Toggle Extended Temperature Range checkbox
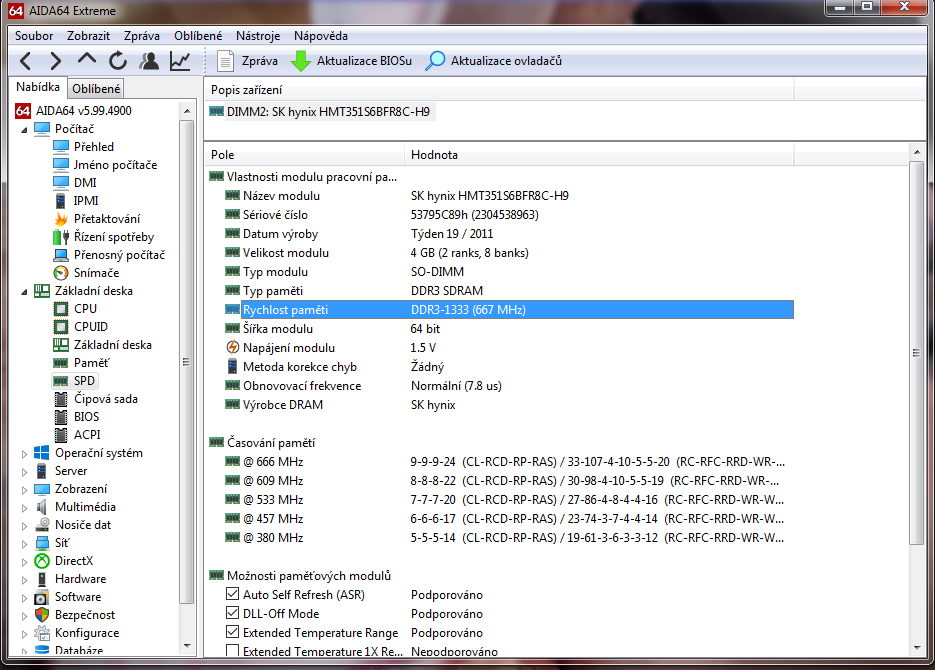The height and width of the screenshot is (670, 935). 233,632
